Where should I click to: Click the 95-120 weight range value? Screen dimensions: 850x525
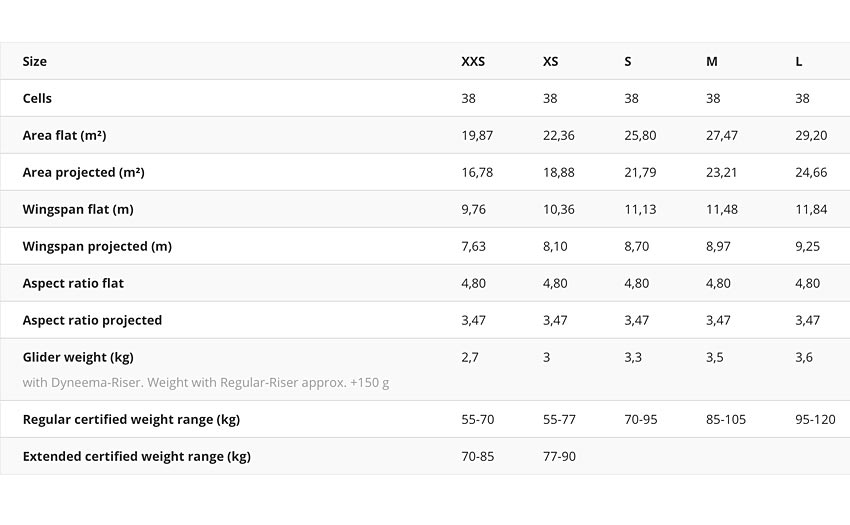point(815,419)
